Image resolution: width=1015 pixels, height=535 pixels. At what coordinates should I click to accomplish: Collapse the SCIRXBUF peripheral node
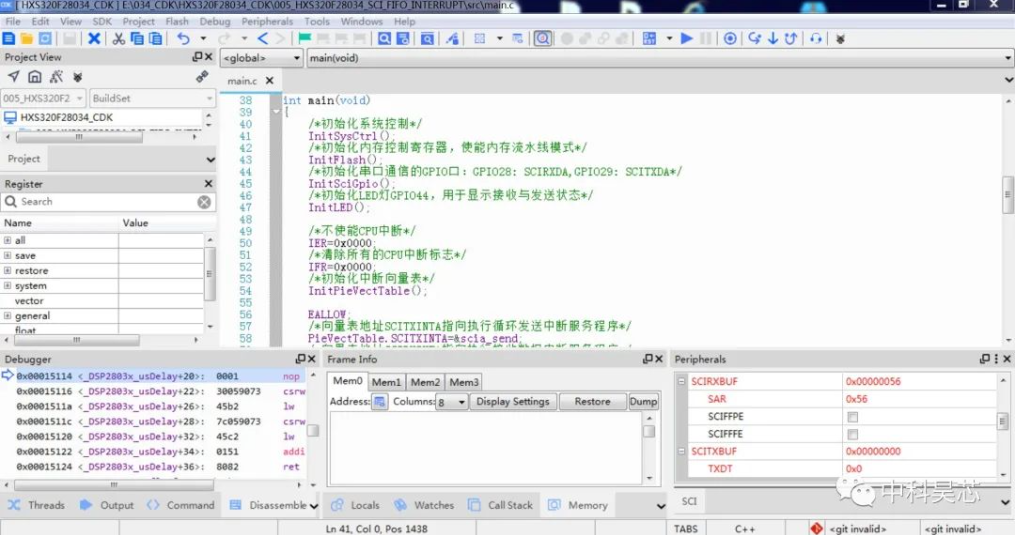682,381
